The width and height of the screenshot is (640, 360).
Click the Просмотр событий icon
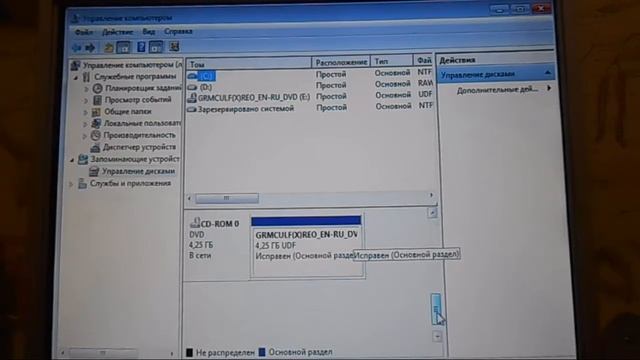[x=97, y=100]
